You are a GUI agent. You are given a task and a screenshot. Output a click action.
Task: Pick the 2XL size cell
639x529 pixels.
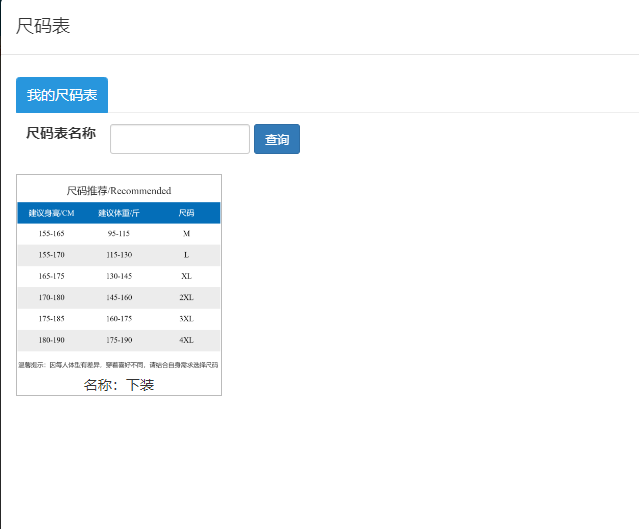pyautogui.click(x=186, y=297)
